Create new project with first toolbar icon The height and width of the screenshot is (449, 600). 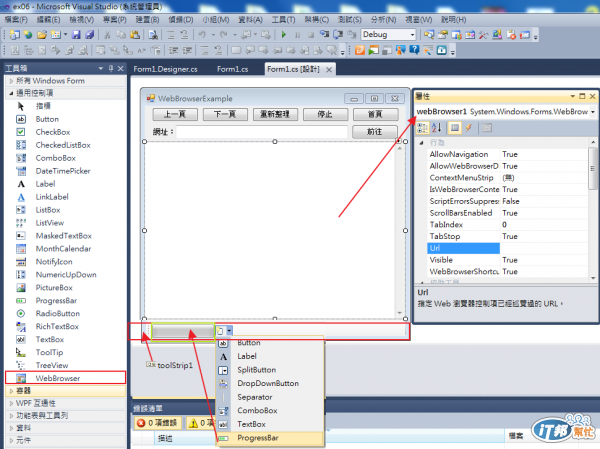[15, 35]
